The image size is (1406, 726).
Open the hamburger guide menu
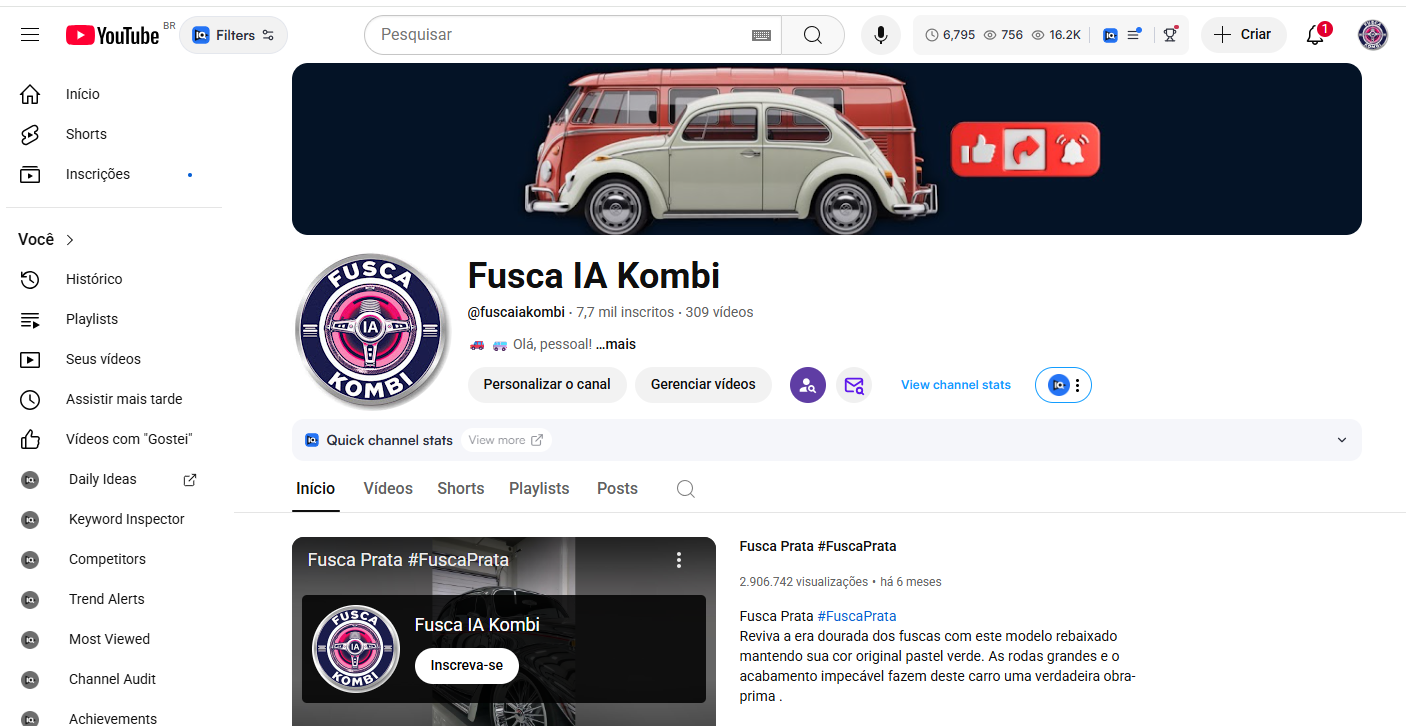pos(30,35)
